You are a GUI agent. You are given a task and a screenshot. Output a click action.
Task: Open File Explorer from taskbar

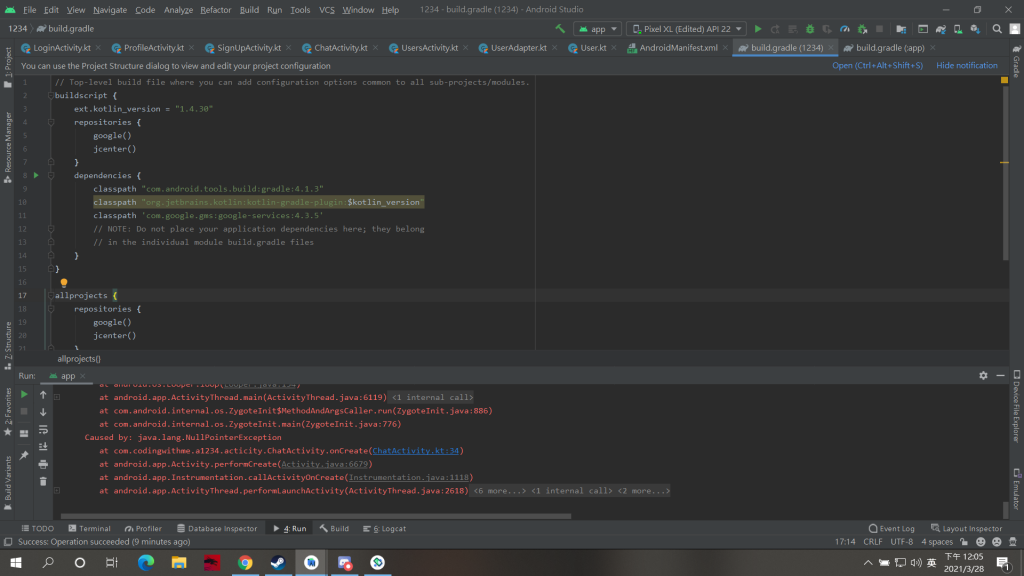tap(178, 562)
